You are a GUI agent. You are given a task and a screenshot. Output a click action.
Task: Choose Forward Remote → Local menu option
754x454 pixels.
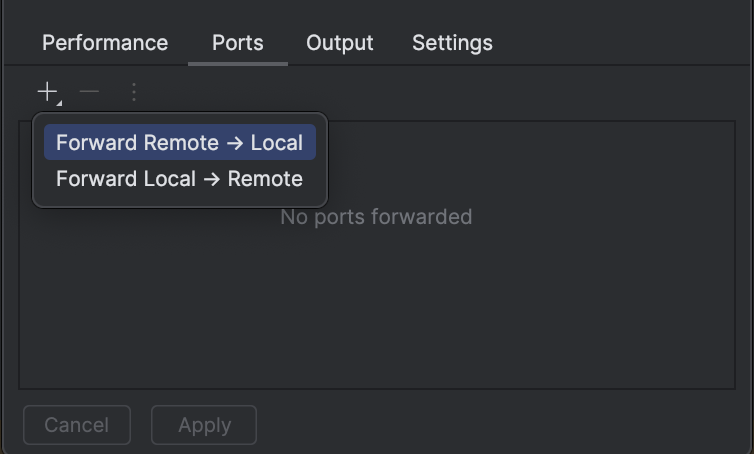(x=180, y=142)
